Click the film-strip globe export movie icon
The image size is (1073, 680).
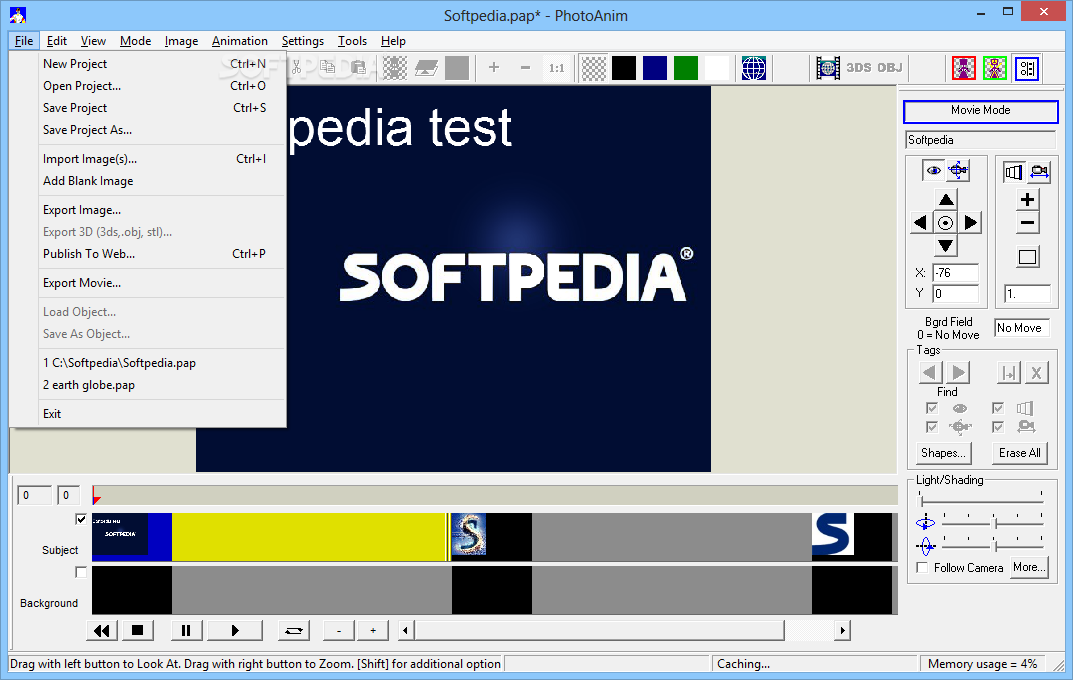pos(827,68)
